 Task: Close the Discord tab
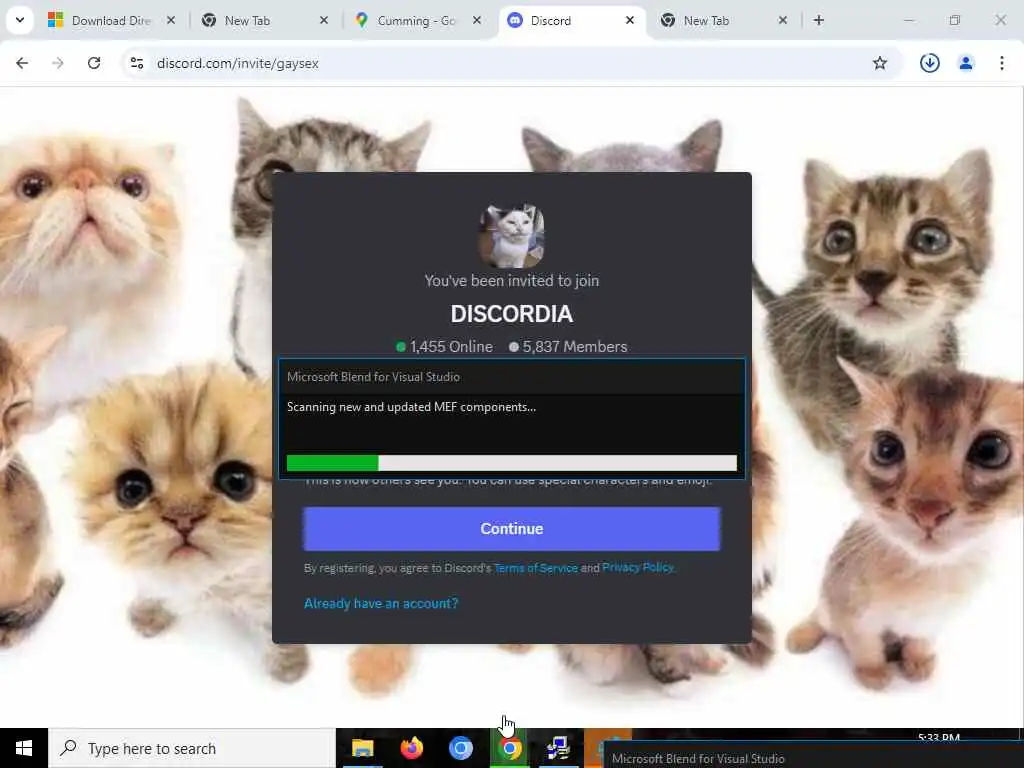point(630,20)
